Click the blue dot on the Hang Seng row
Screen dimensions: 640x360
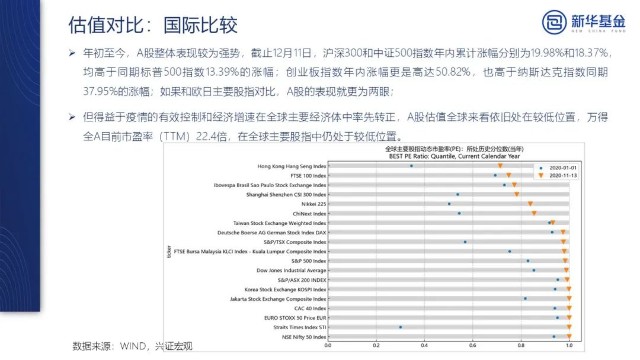pos(411,166)
